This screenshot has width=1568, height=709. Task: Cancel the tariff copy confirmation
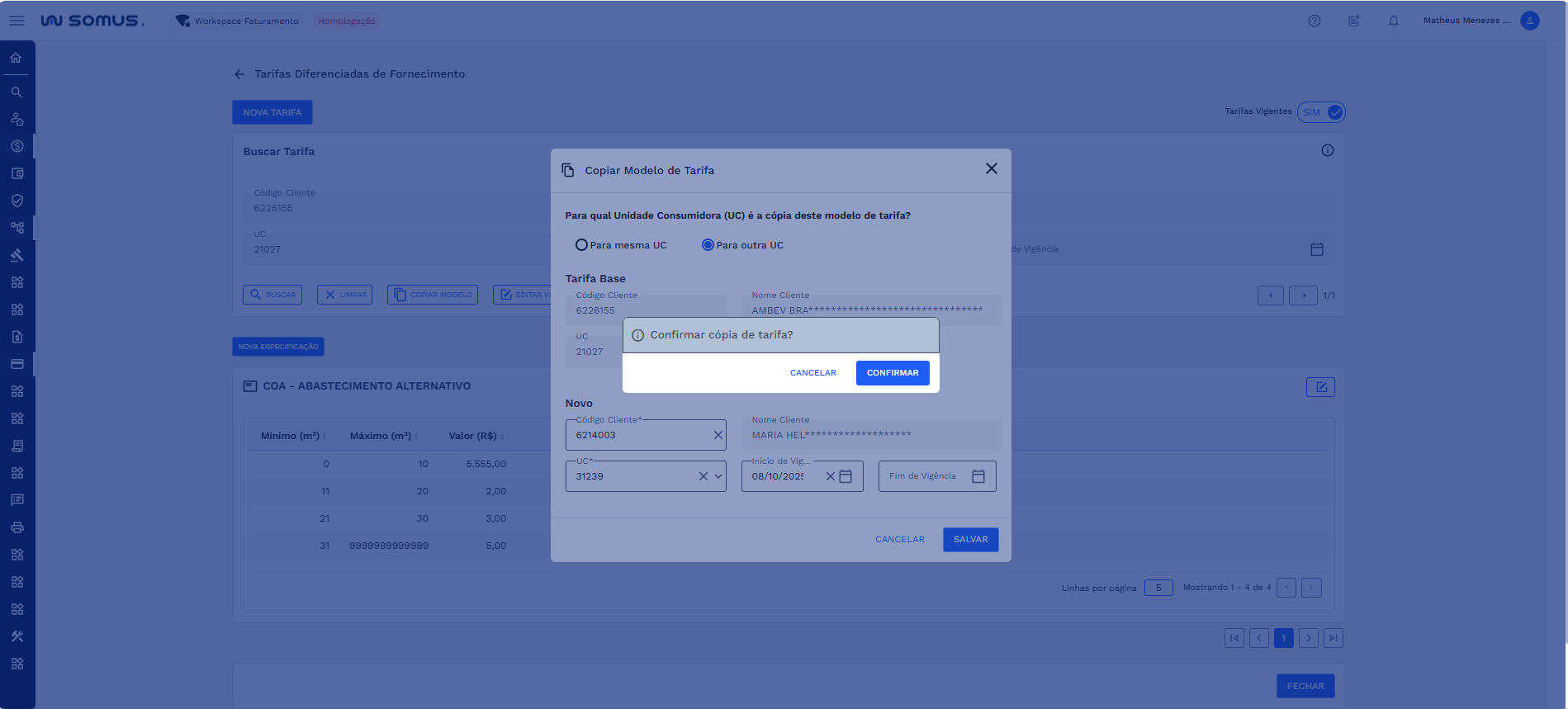(812, 373)
